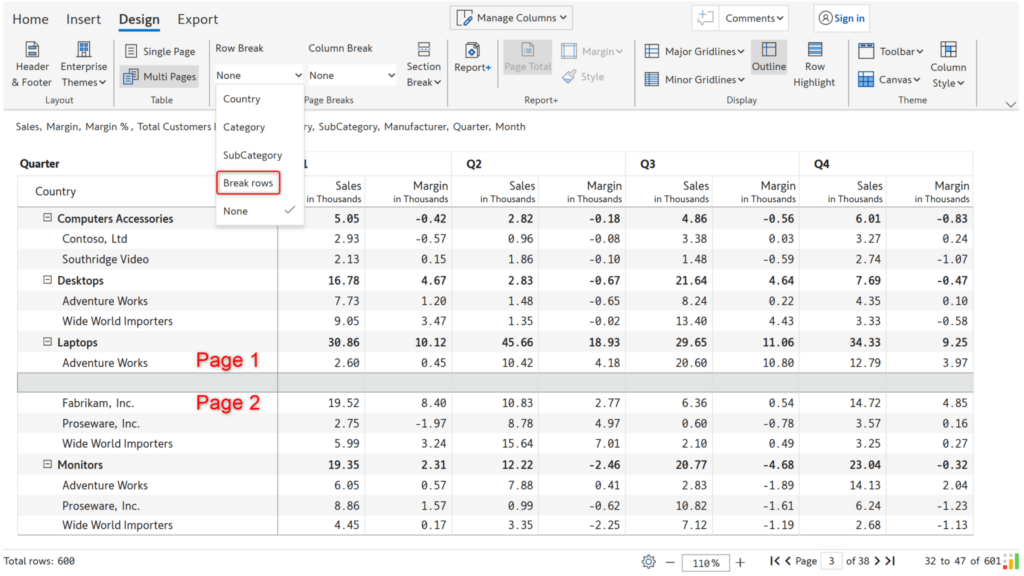The image size is (1024, 576).
Task: Open the Header & Footer settings
Action: pyautogui.click(x=31, y=63)
